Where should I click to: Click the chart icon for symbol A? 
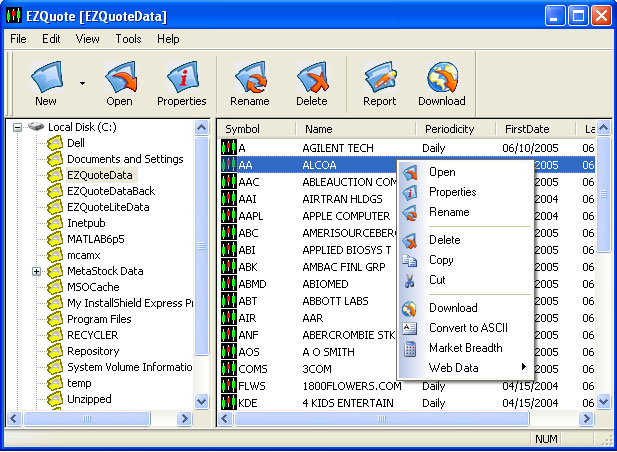click(x=229, y=148)
